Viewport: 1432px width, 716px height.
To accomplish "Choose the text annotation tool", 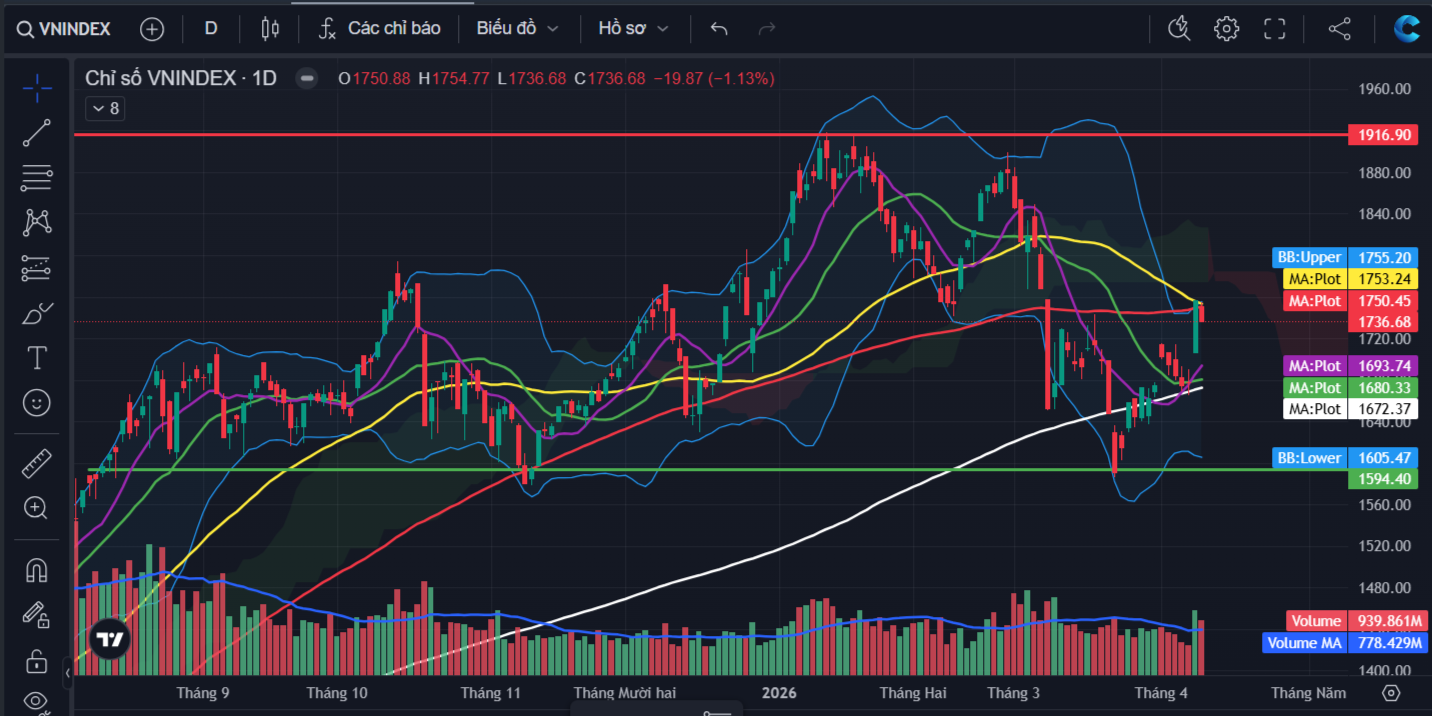I will 37,358.
